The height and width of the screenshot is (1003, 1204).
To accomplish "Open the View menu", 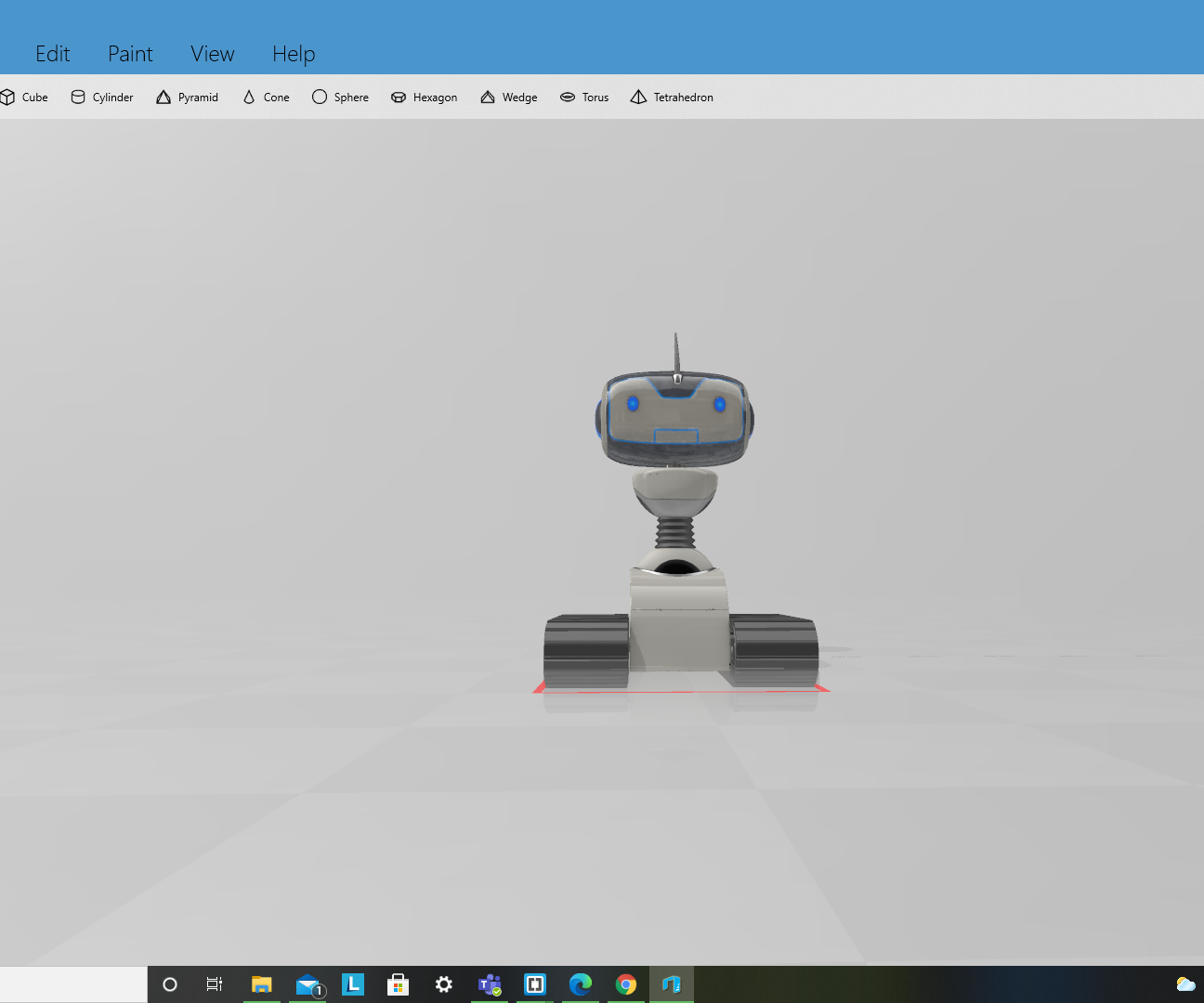I will pyautogui.click(x=212, y=53).
